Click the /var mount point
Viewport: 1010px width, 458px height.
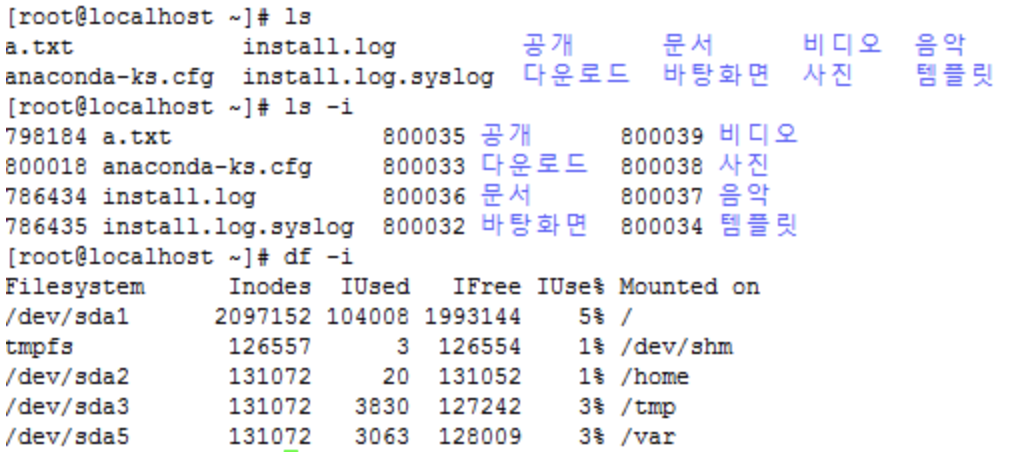point(648,437)
